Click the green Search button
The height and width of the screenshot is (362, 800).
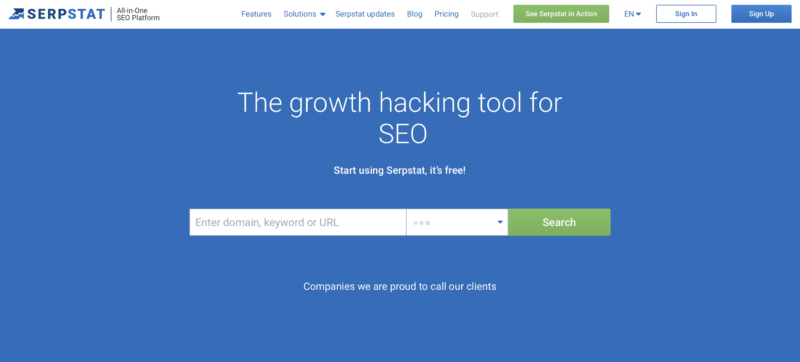559,222
